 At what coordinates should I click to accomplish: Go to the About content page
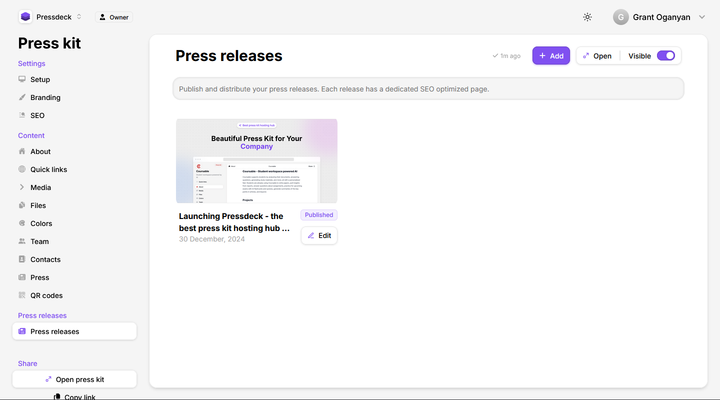click(40, 152)
